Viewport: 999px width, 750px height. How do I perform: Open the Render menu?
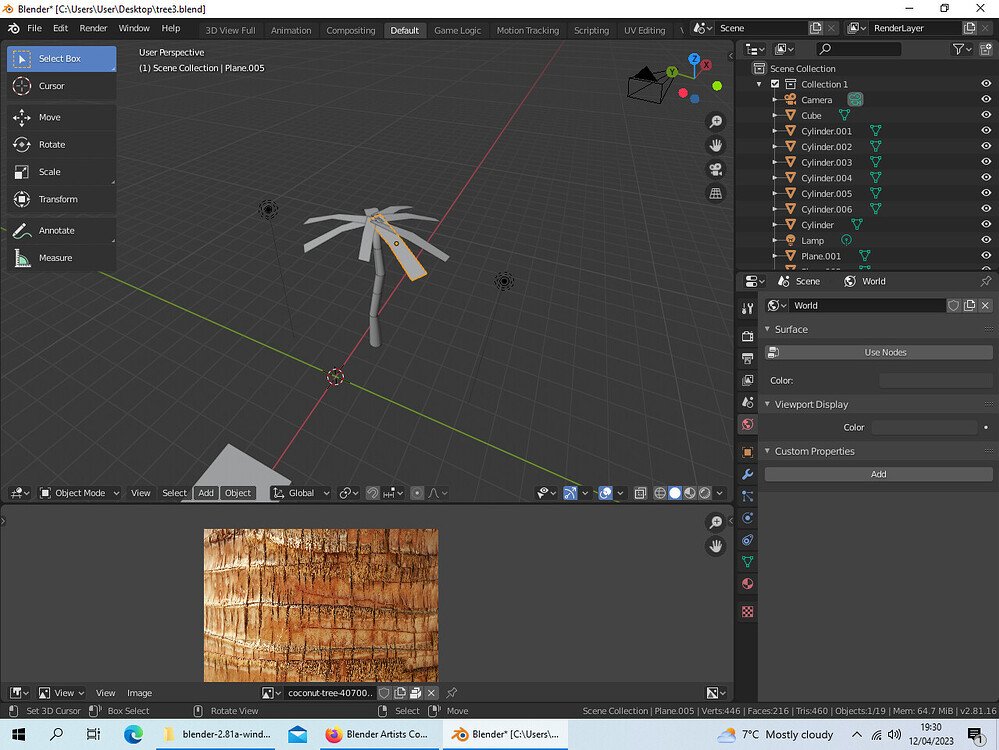pyautogui.click(x=93, y=29)
